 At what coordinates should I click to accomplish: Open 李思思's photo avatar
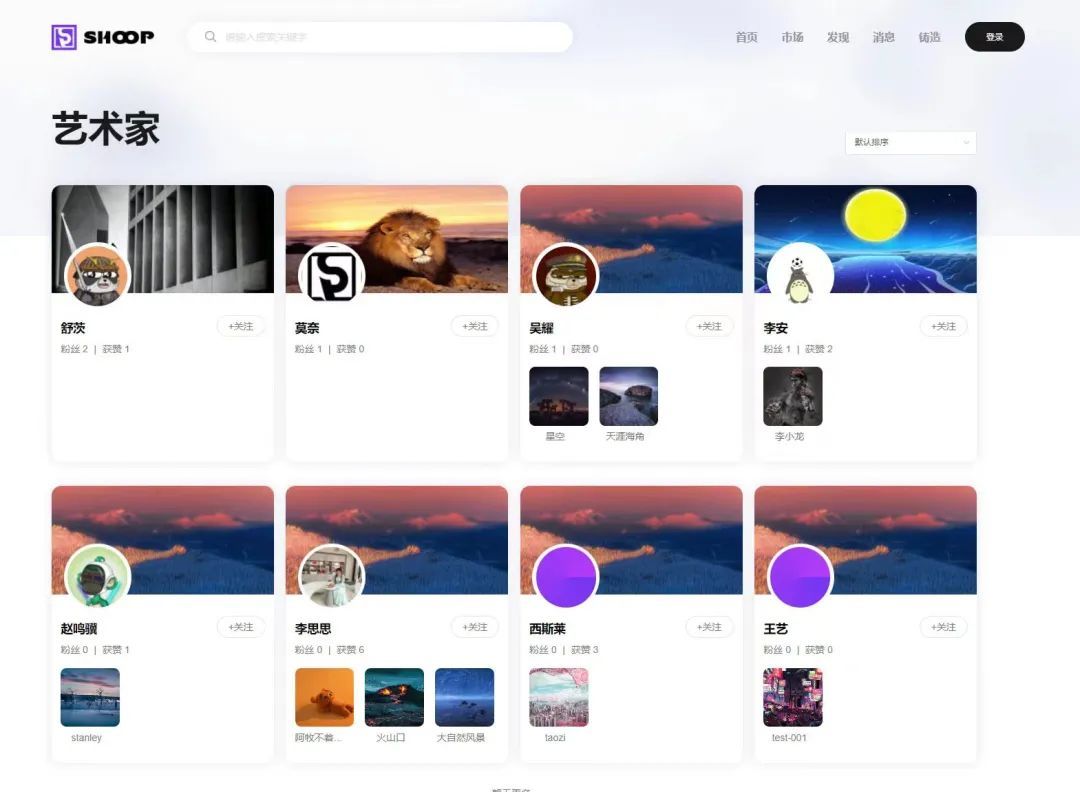(x=331, y=576)
